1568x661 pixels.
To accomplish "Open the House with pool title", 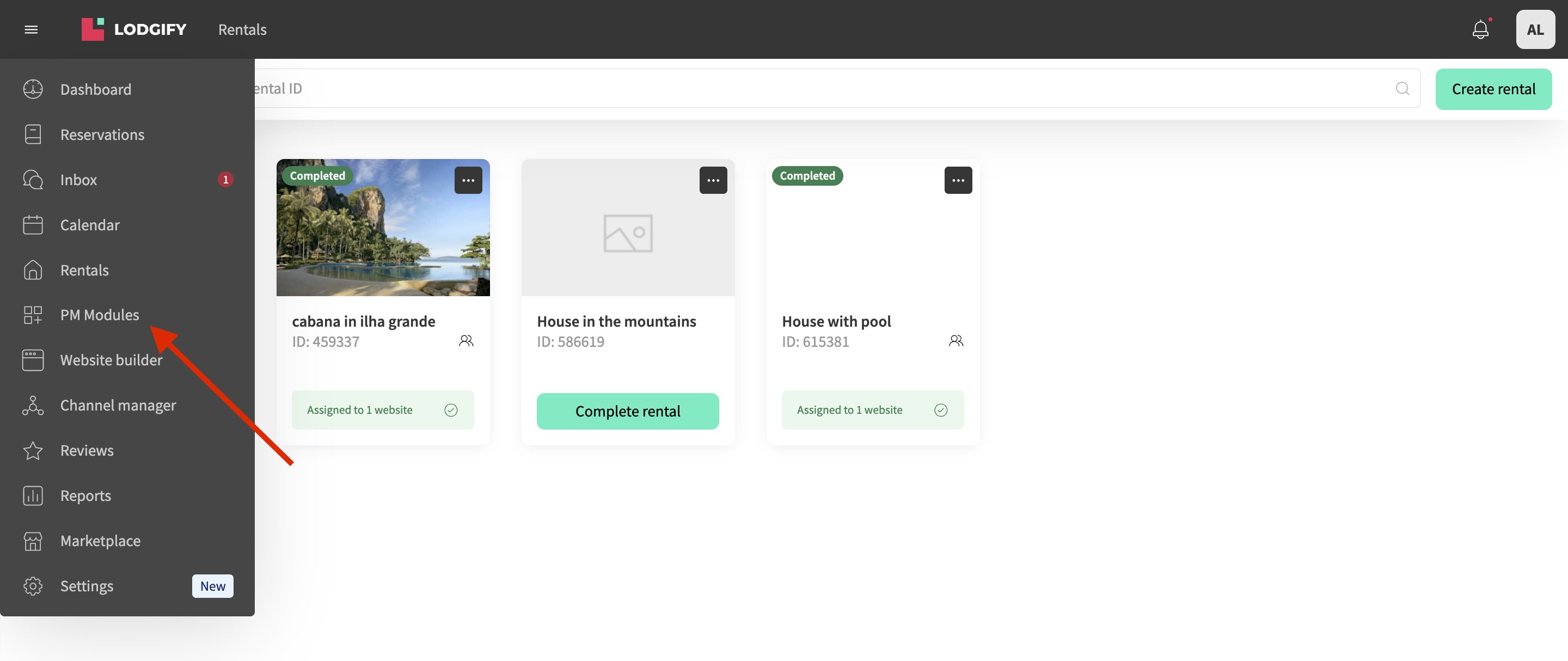I will 836,321.
